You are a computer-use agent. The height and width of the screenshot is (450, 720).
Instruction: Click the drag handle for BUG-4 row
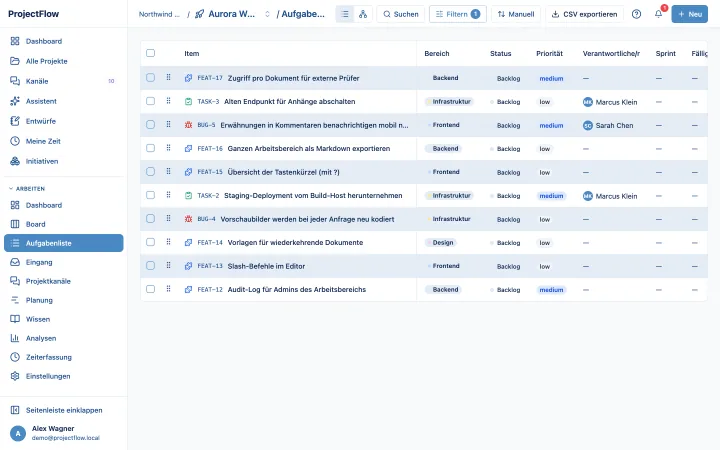[169, 219]
